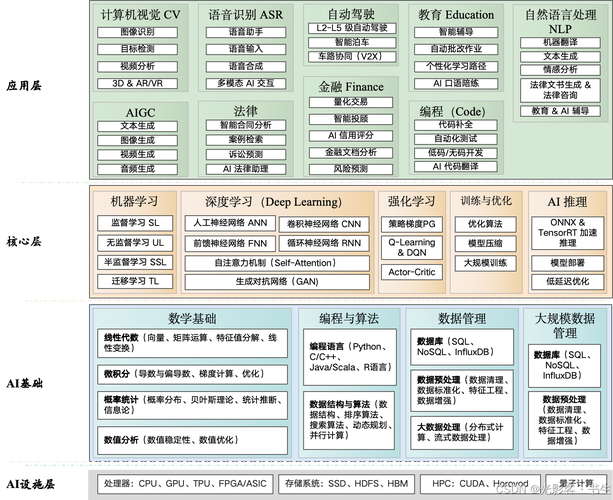Screen dimensions: 613x500
Task: Select the ONNX & TensorRT 加速推理 box
Action: pyautogui.click(x=567, y=233)
